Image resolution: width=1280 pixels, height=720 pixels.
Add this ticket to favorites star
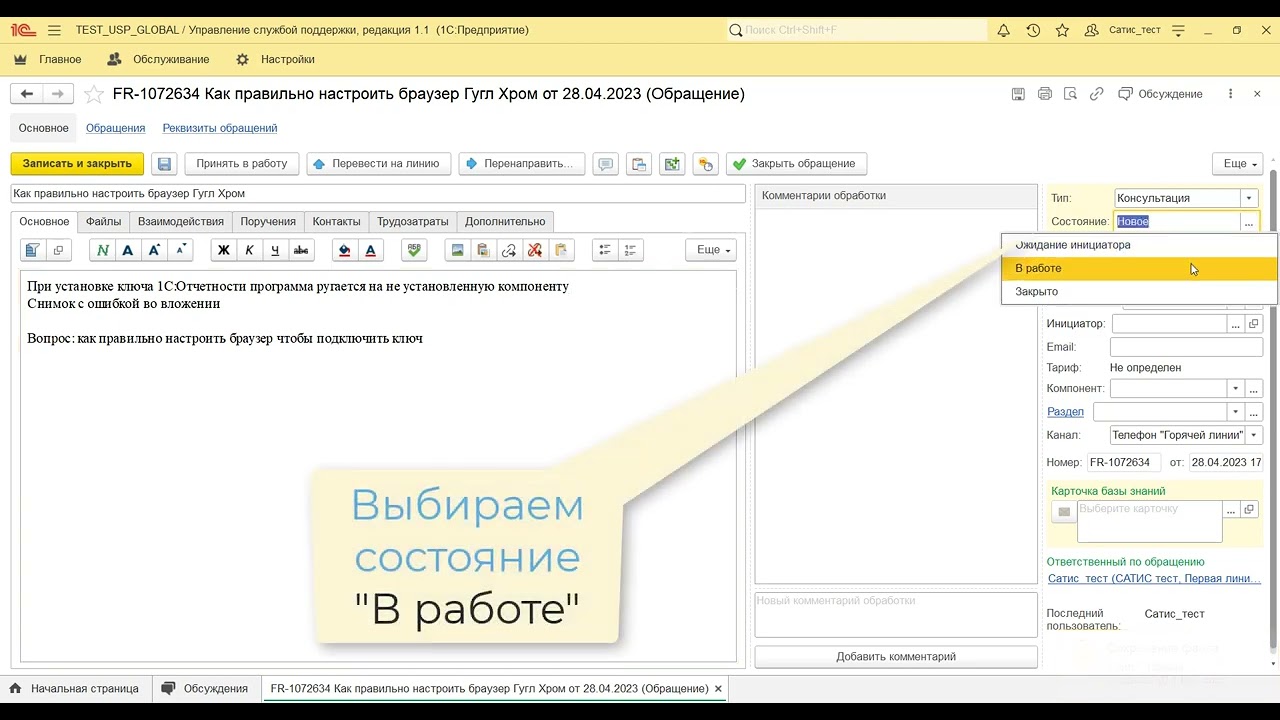pyautogui.click(x=93, y=94)
